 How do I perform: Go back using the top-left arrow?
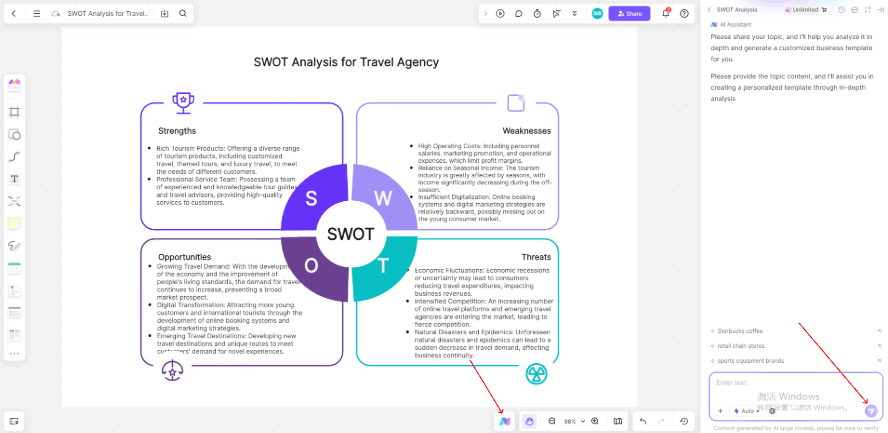point(14,14)
